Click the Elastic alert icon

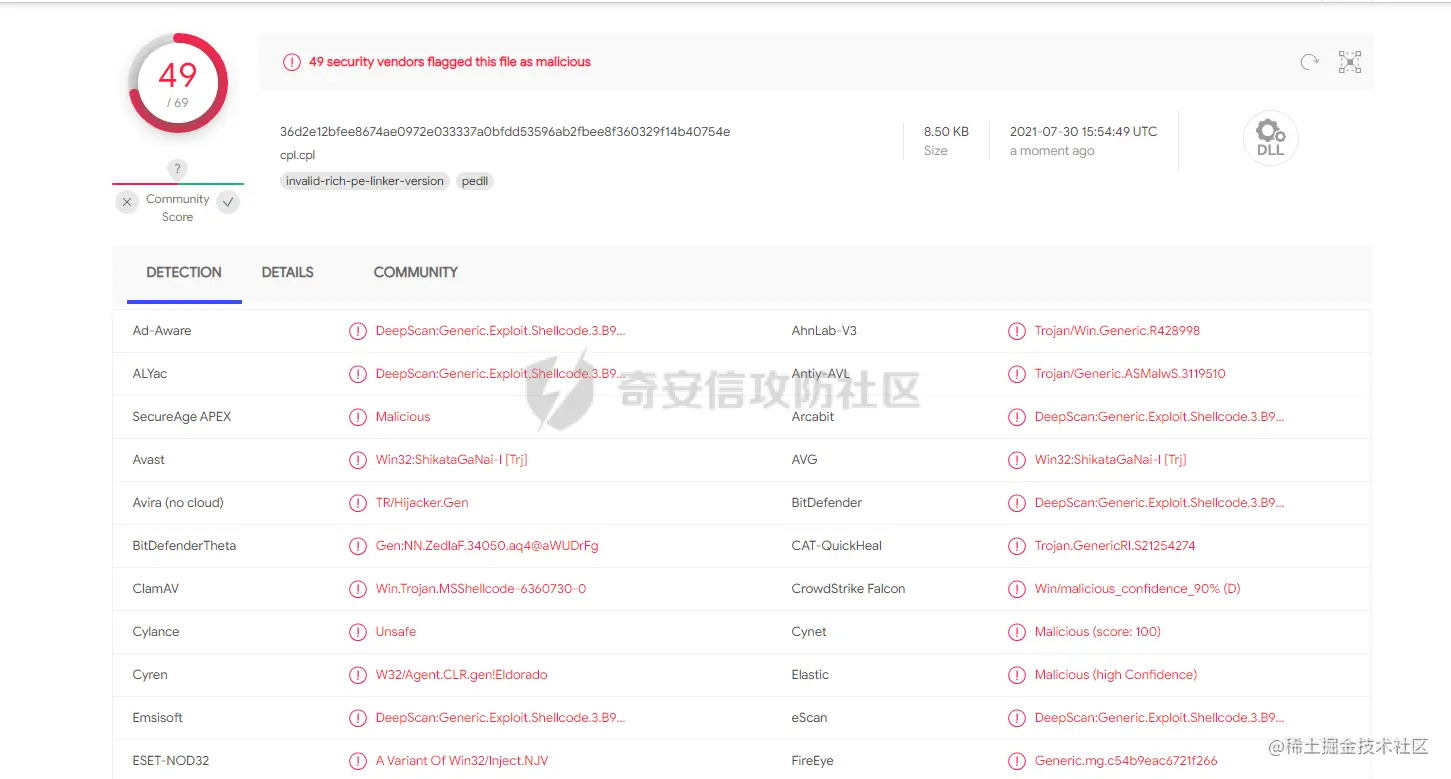tap(1017, 675)
